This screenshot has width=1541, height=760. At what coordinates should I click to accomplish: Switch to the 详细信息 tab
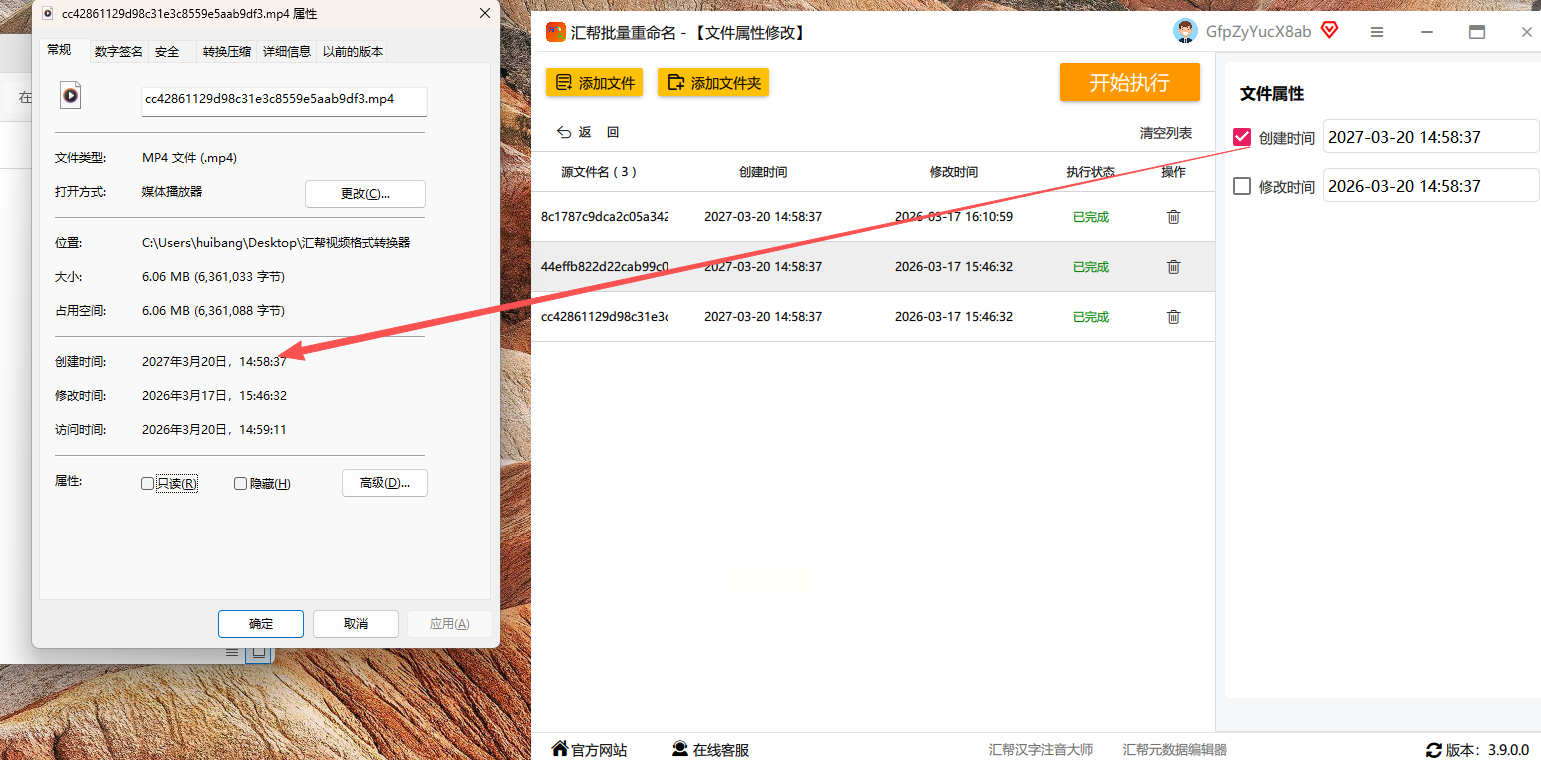point(287,52)
